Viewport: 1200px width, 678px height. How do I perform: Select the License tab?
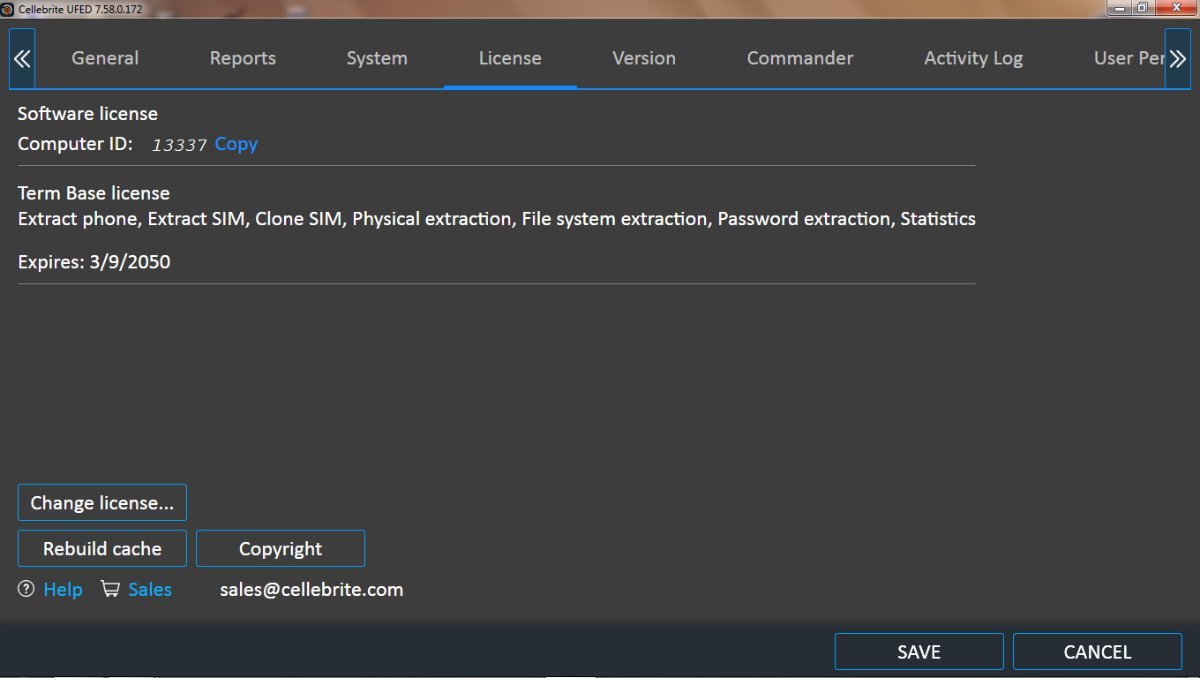point(510,58)
